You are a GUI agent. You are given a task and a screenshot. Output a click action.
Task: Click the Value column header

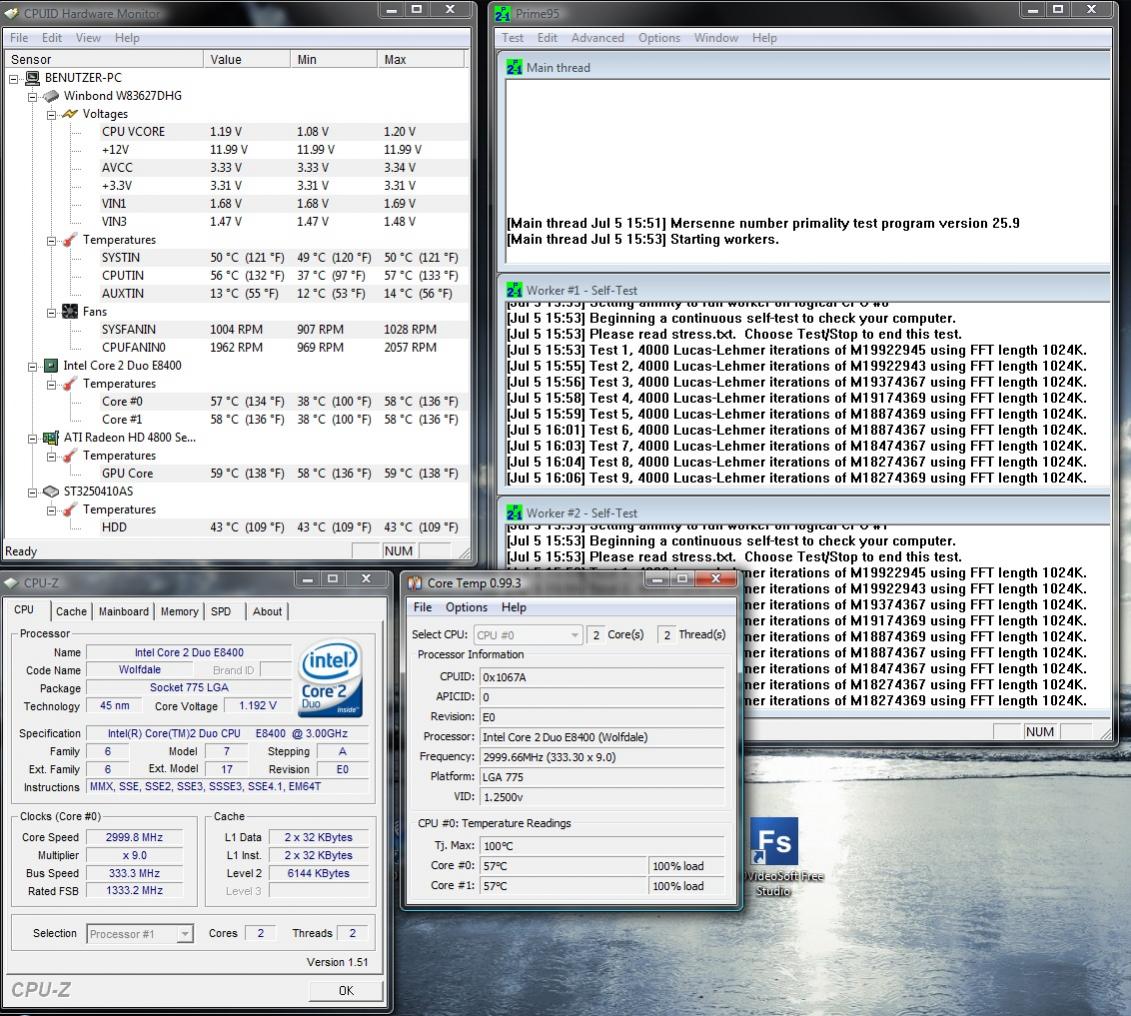[x=247, y=59]
